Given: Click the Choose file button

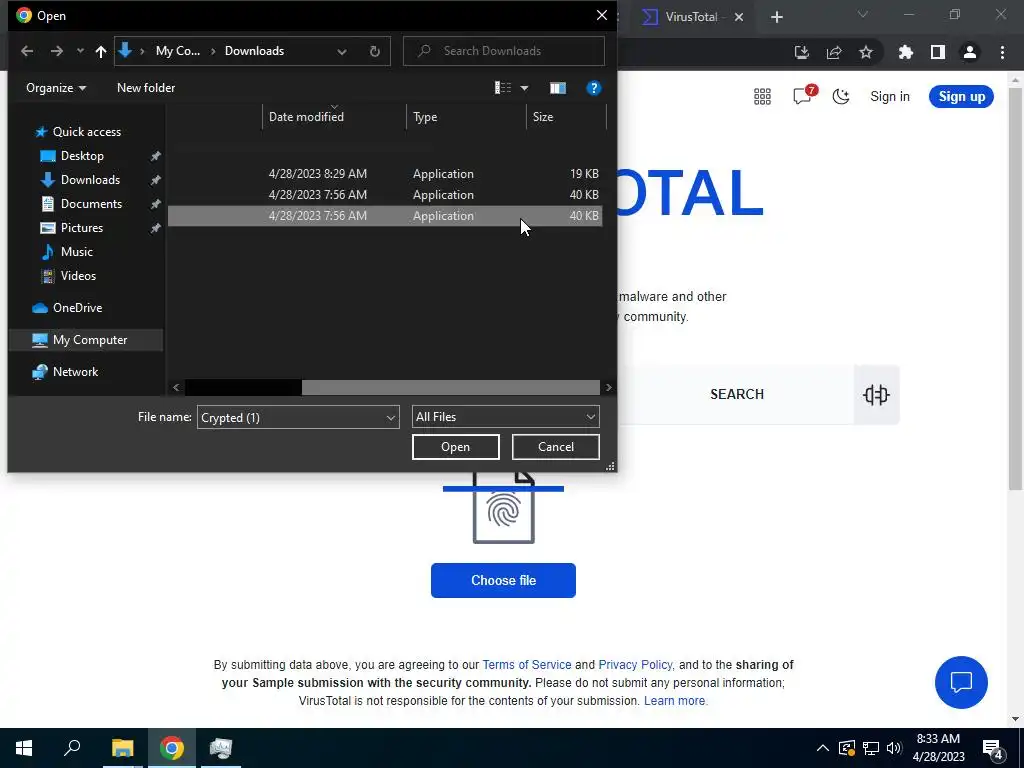Looking at the screenshot, I should [x=503, y=581].
